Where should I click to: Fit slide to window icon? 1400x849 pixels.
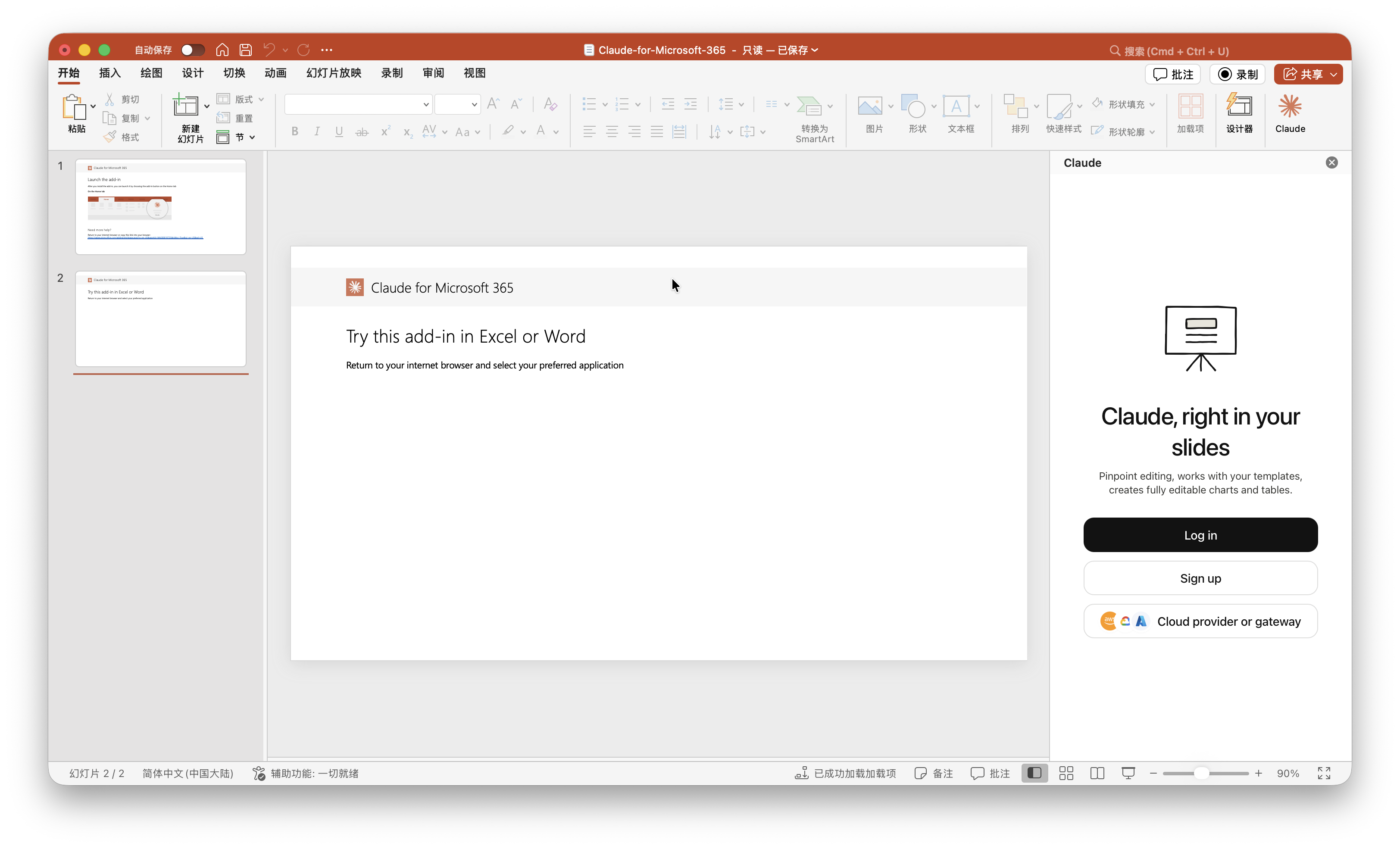[x=1324, y=773]
